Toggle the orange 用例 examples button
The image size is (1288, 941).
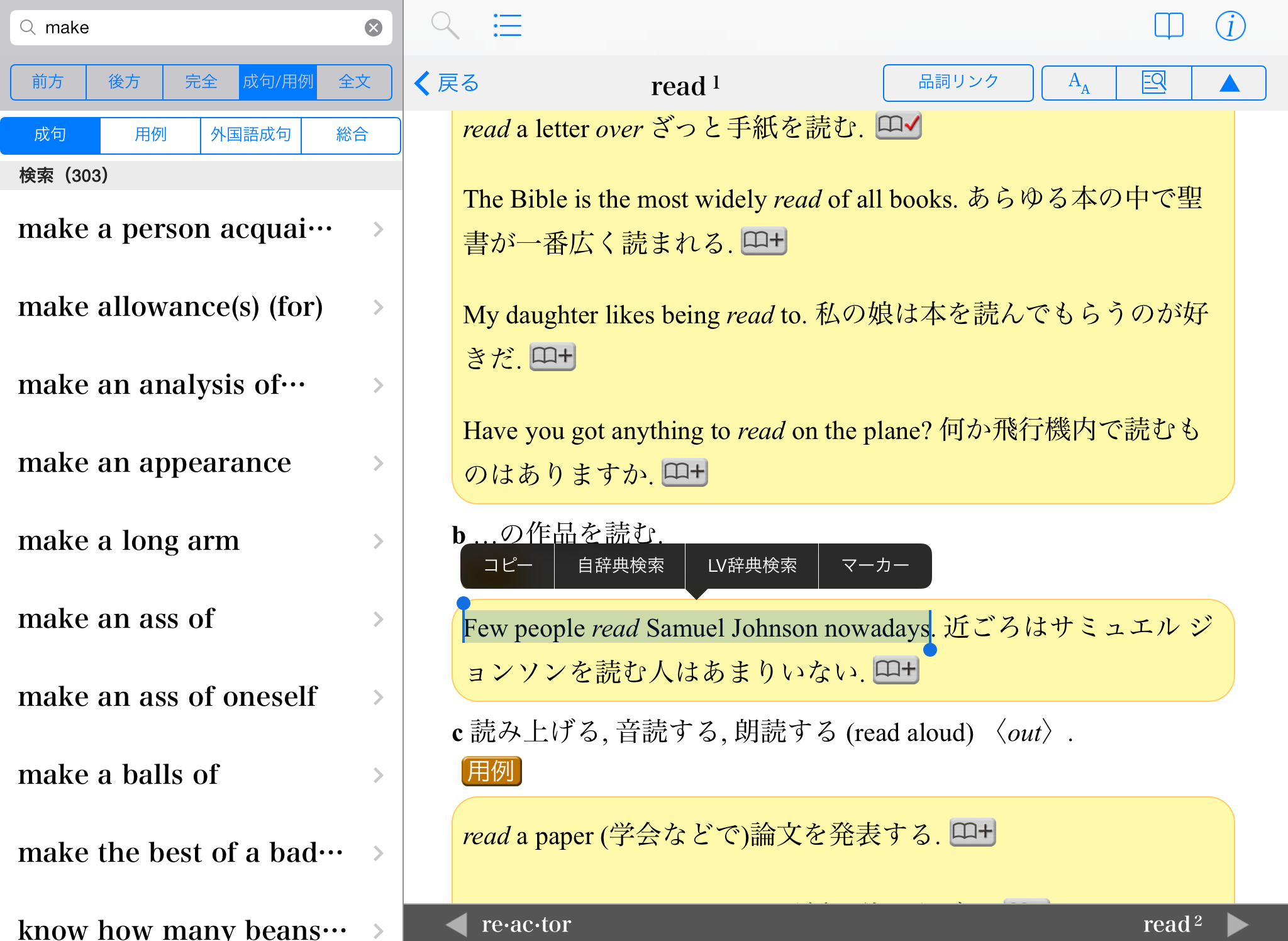point(491,771)
